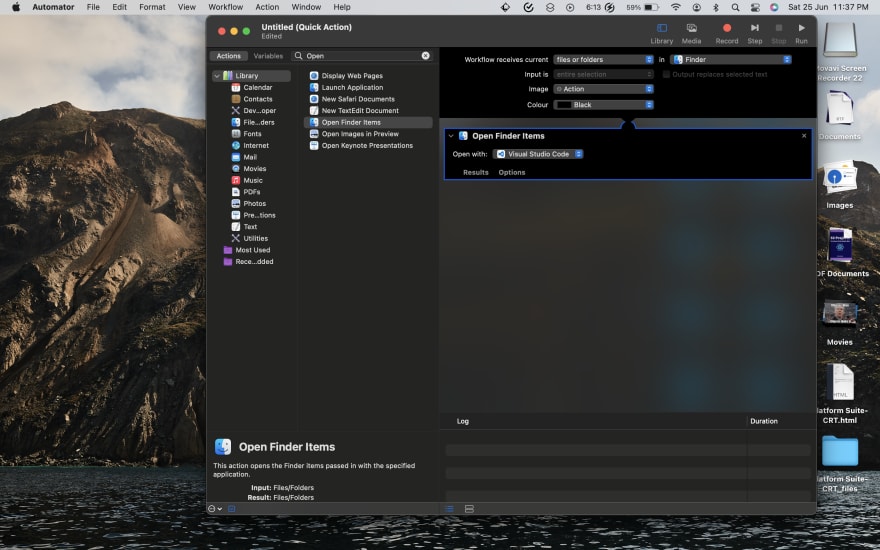
Task: Show Options of the action
Action: click(x=512, y=172)
